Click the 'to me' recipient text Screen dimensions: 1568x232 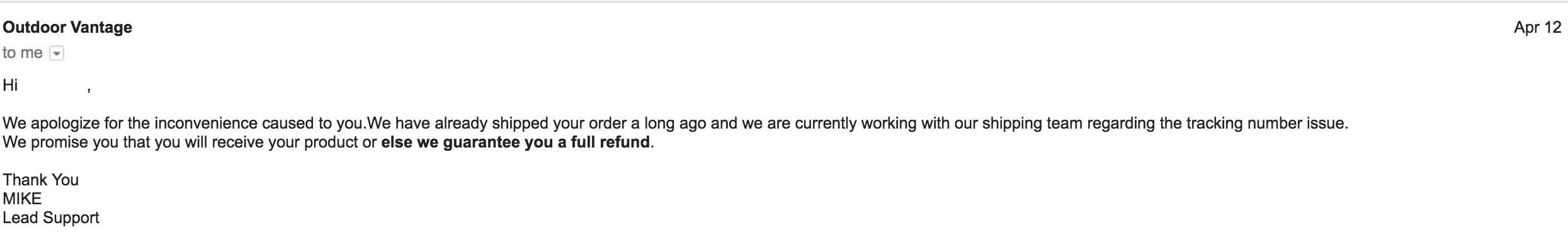(x=23, y=53)
